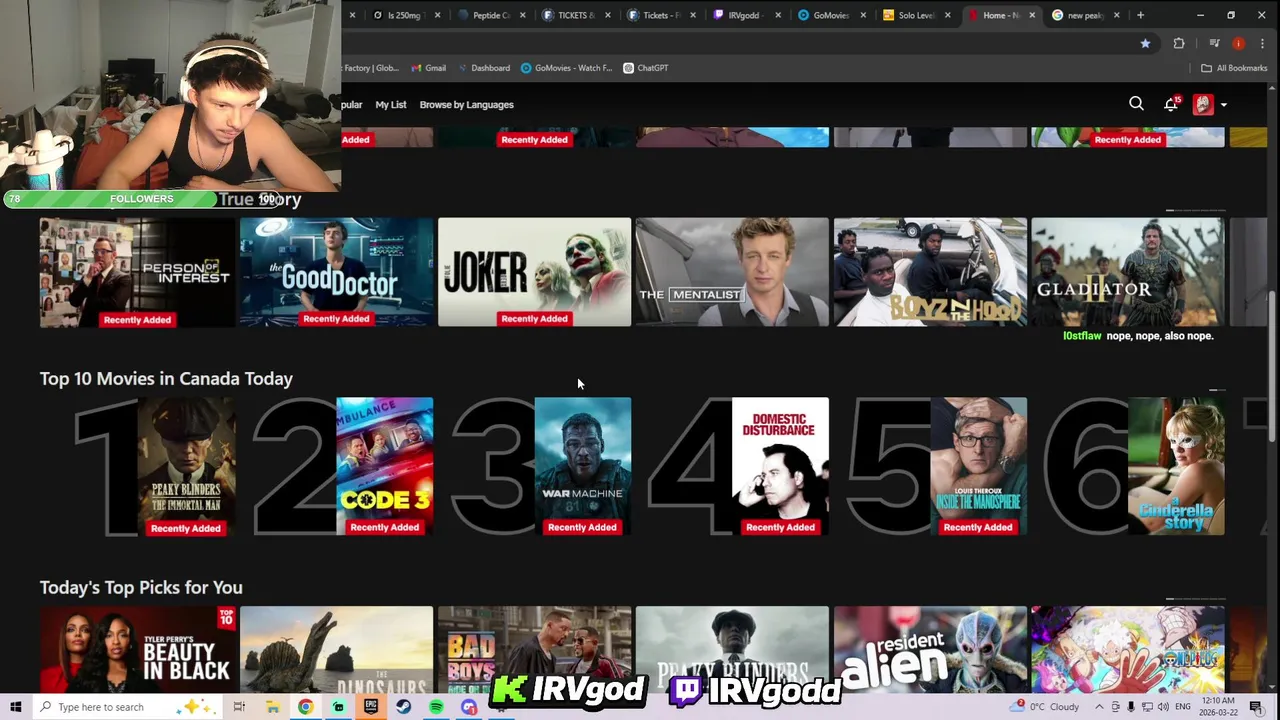Open Task View in the taskbar
Screen dimensions: 1280x720
[239, 707]
